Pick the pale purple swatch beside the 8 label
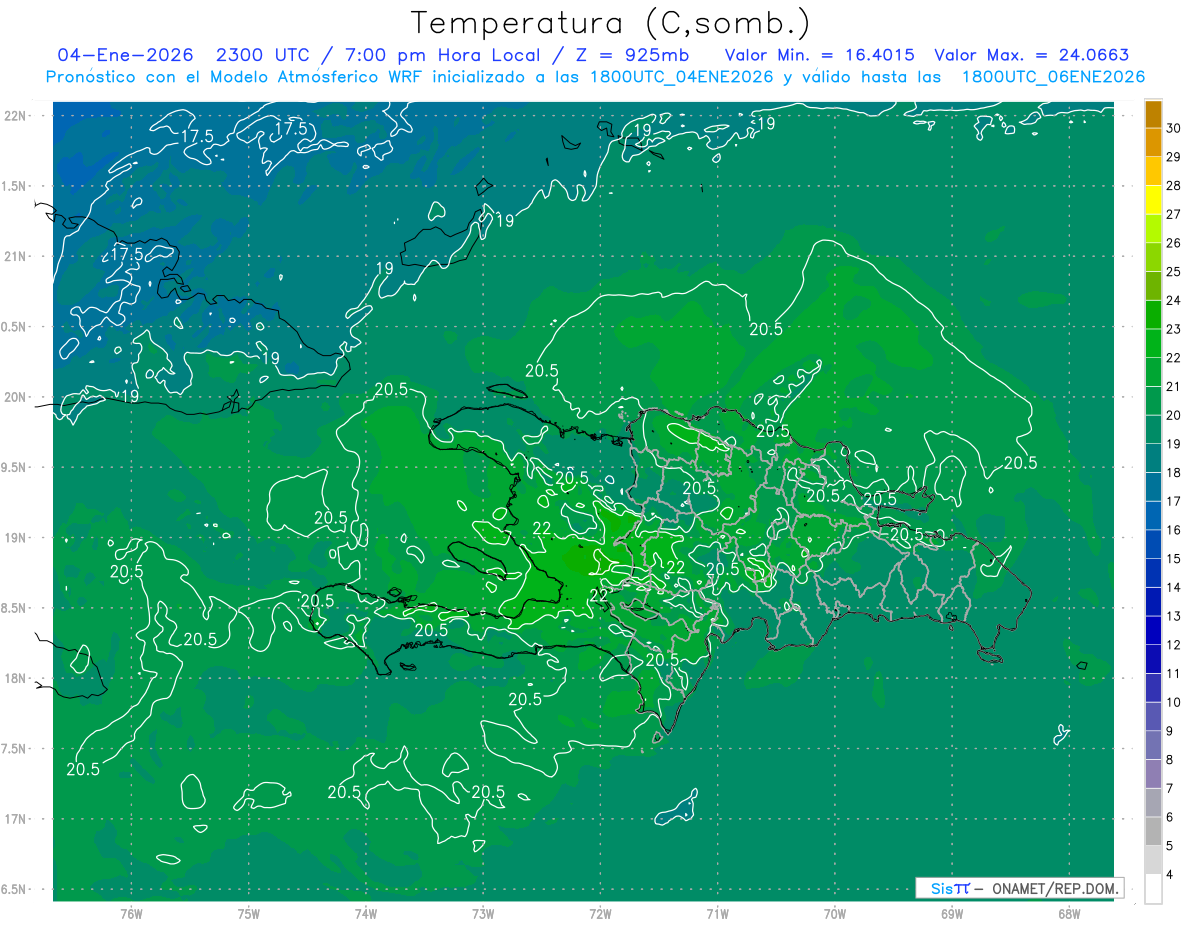The height and width of the screenshot is (927, 1200). [1153, 774]
